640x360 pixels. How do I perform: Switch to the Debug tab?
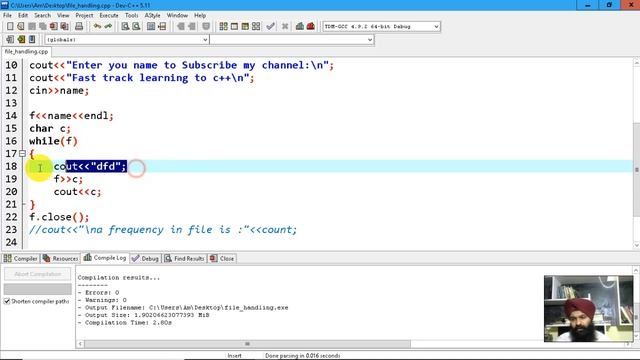[x=145, y=258]
